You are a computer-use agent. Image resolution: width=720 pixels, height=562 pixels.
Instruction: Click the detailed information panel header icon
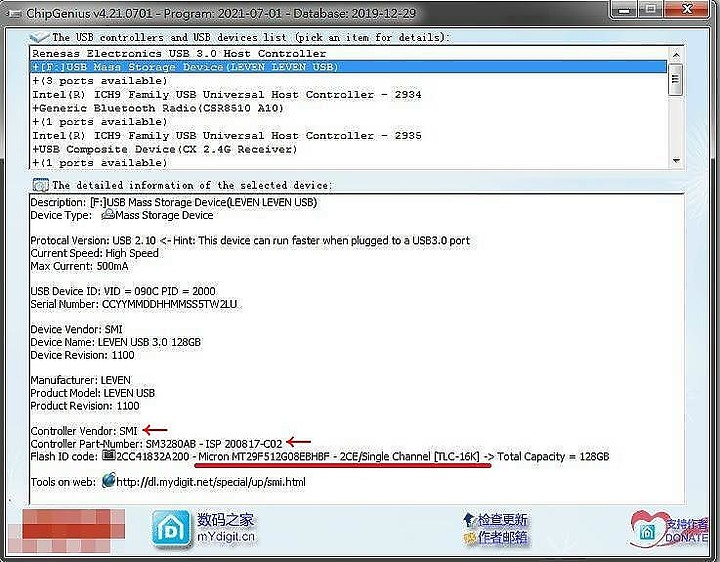point(40,185)
